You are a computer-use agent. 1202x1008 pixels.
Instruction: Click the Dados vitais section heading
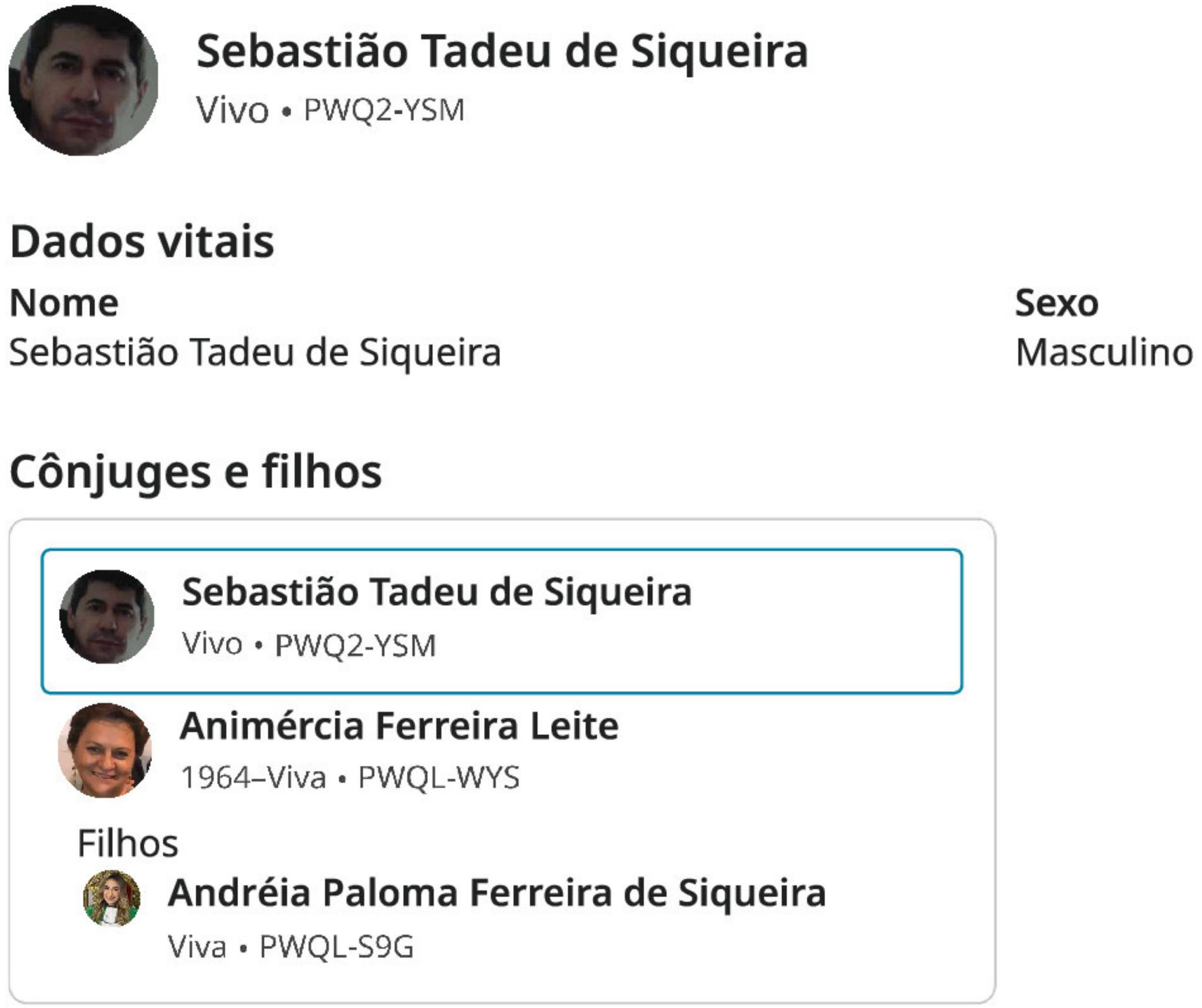coord(142,241)
